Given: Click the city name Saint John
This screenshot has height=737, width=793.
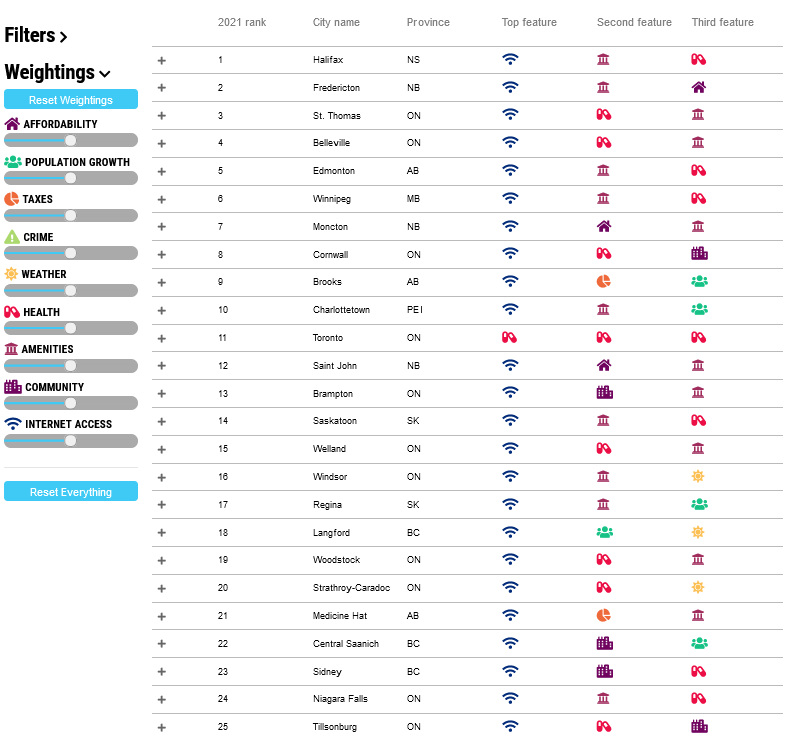Looking at the screenshot, I should [x=335, y=365].
